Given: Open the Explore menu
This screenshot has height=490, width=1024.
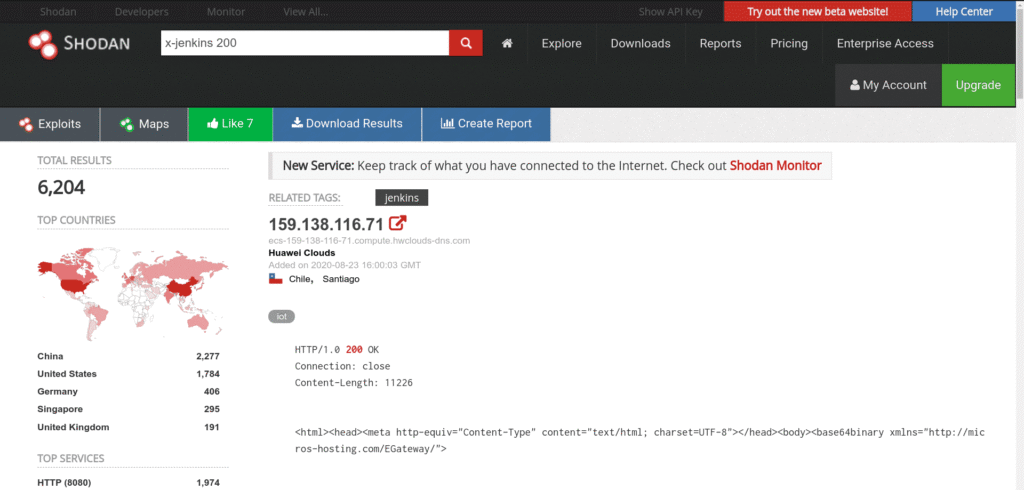Looking at the screenshot, I should pos(562,44).
